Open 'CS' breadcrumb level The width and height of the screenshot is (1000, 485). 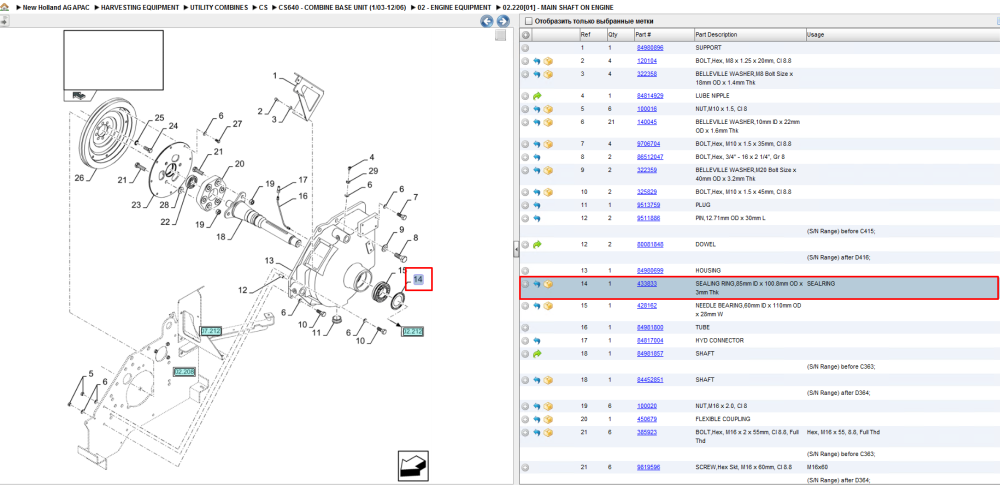pyautogui.click(x=263, y=8)
